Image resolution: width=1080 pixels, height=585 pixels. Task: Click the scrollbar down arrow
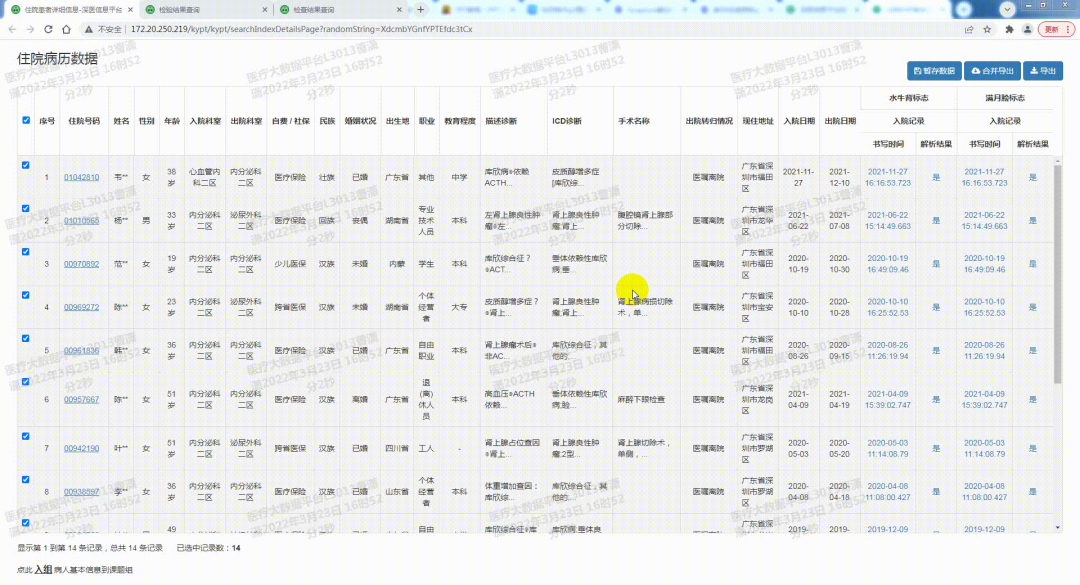(x=1058, y=528)
